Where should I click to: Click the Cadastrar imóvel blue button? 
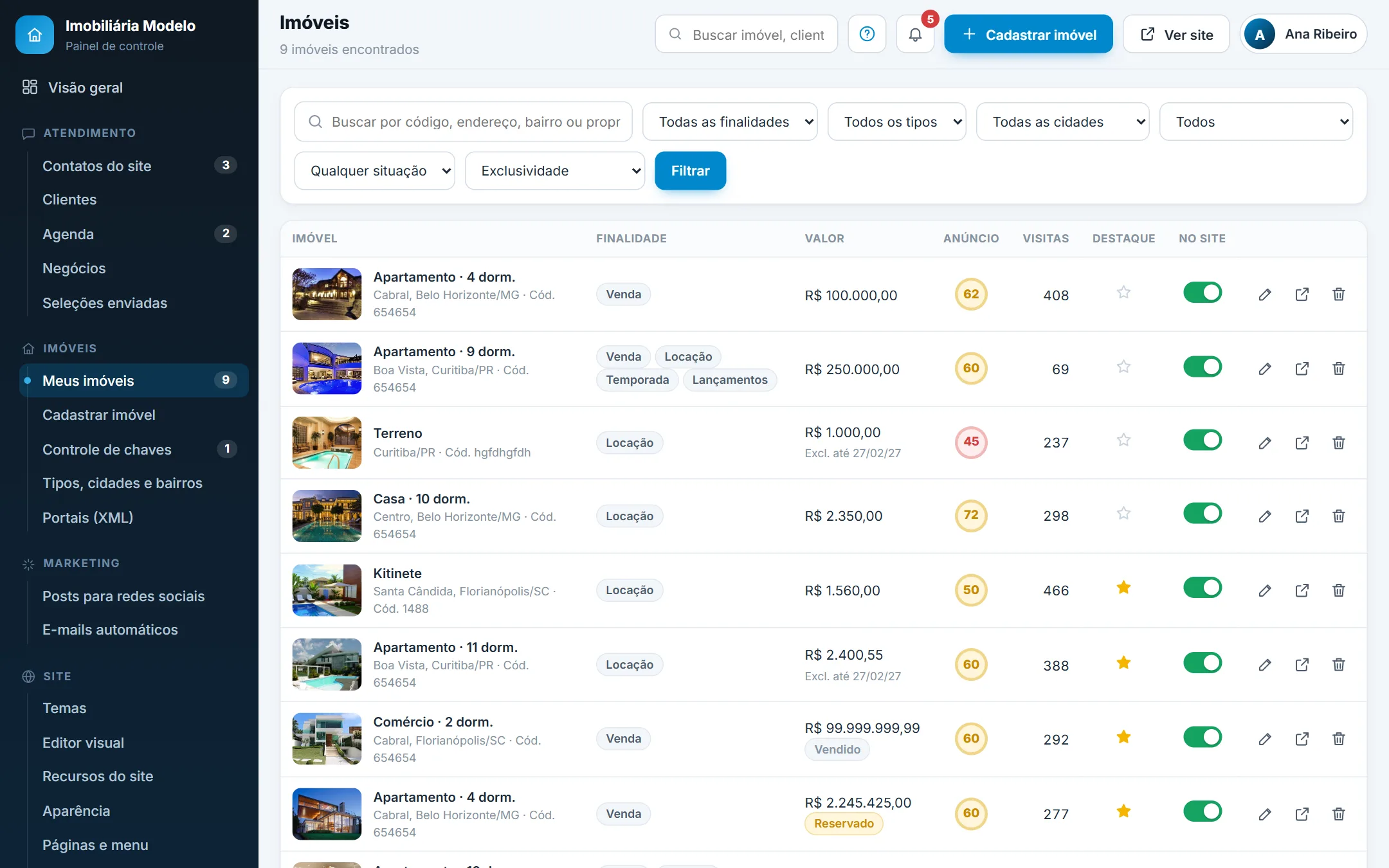1028,34
